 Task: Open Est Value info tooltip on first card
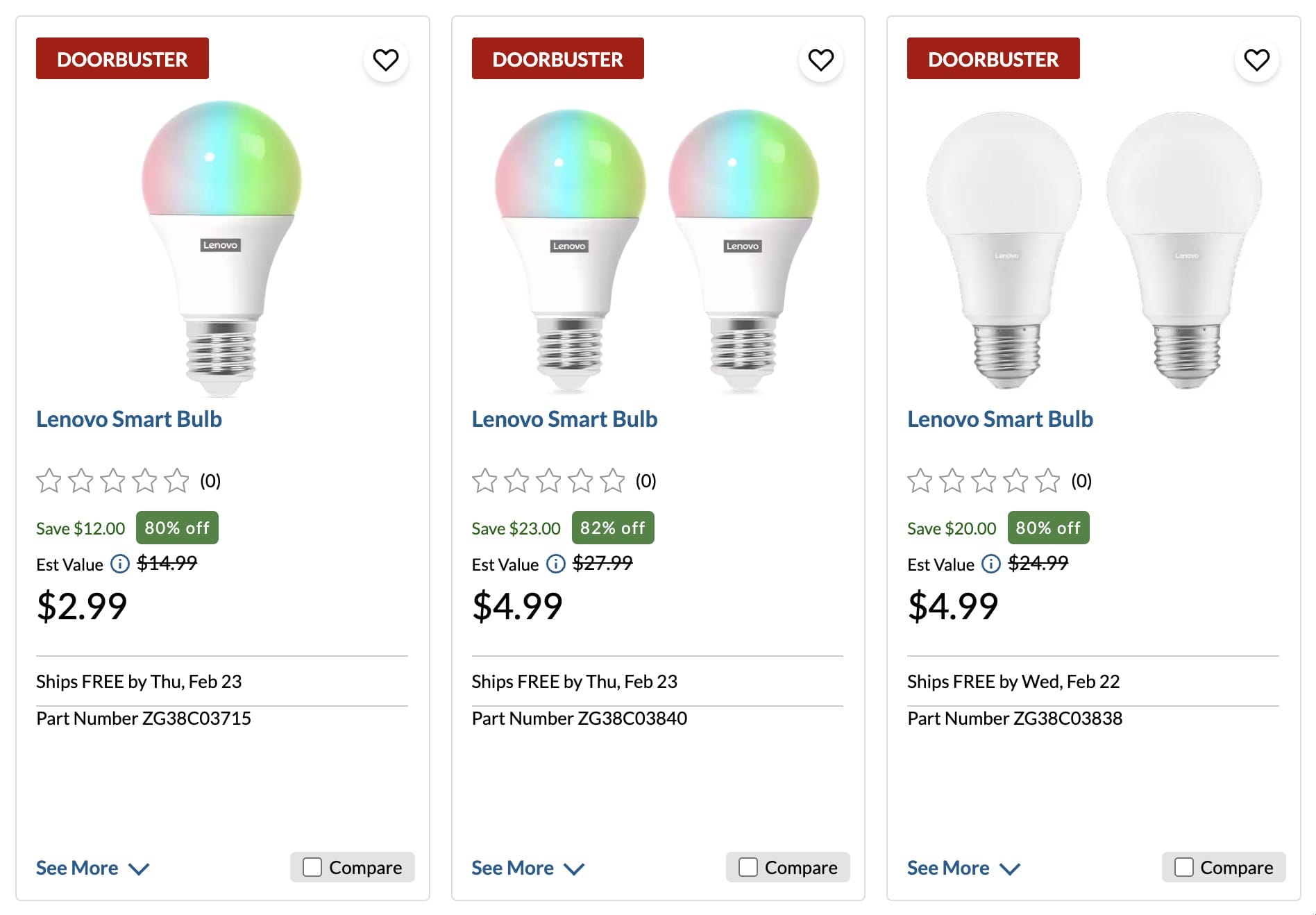click(119, 564)
